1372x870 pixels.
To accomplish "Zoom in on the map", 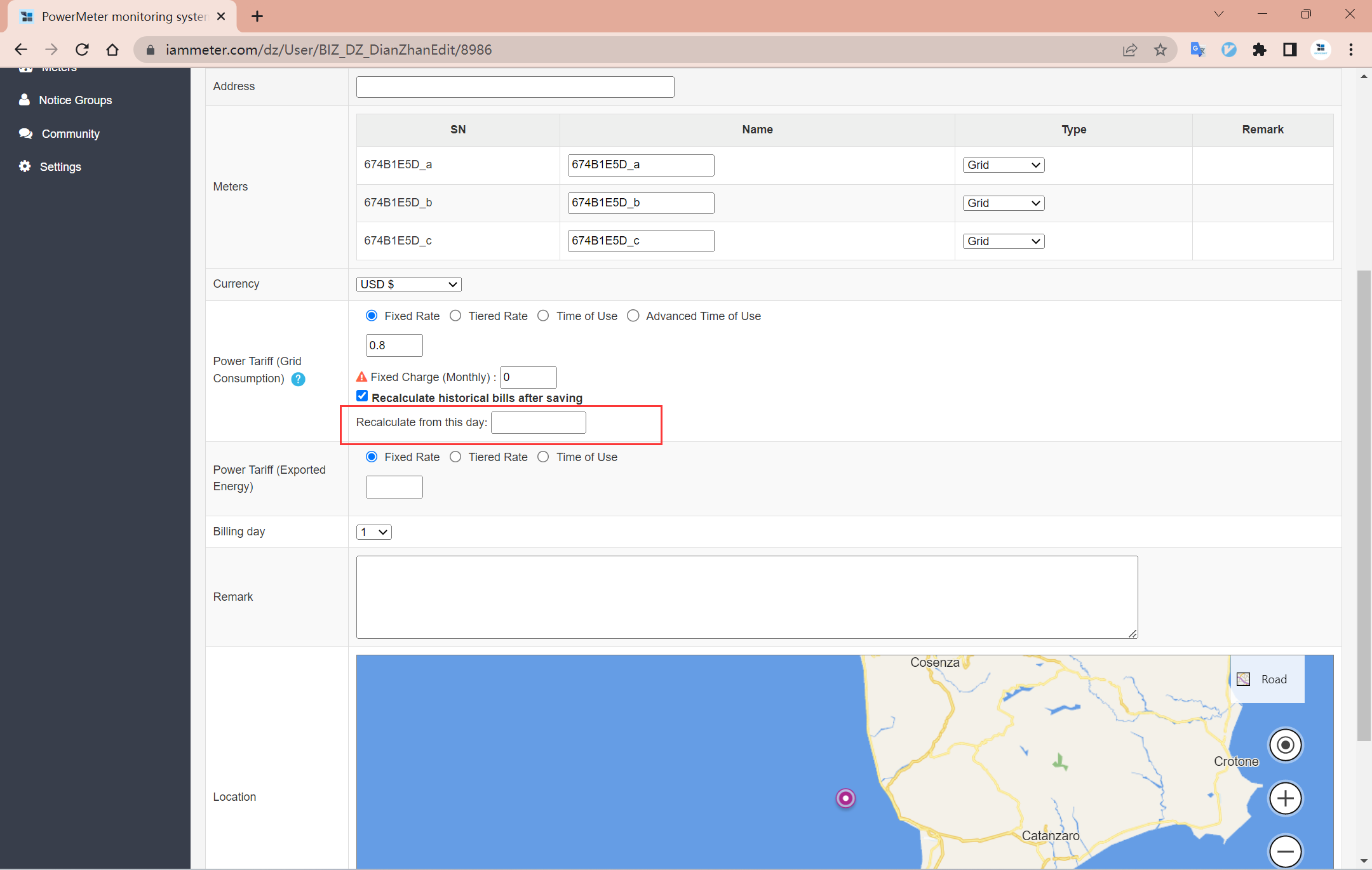I will [1285, 798].
